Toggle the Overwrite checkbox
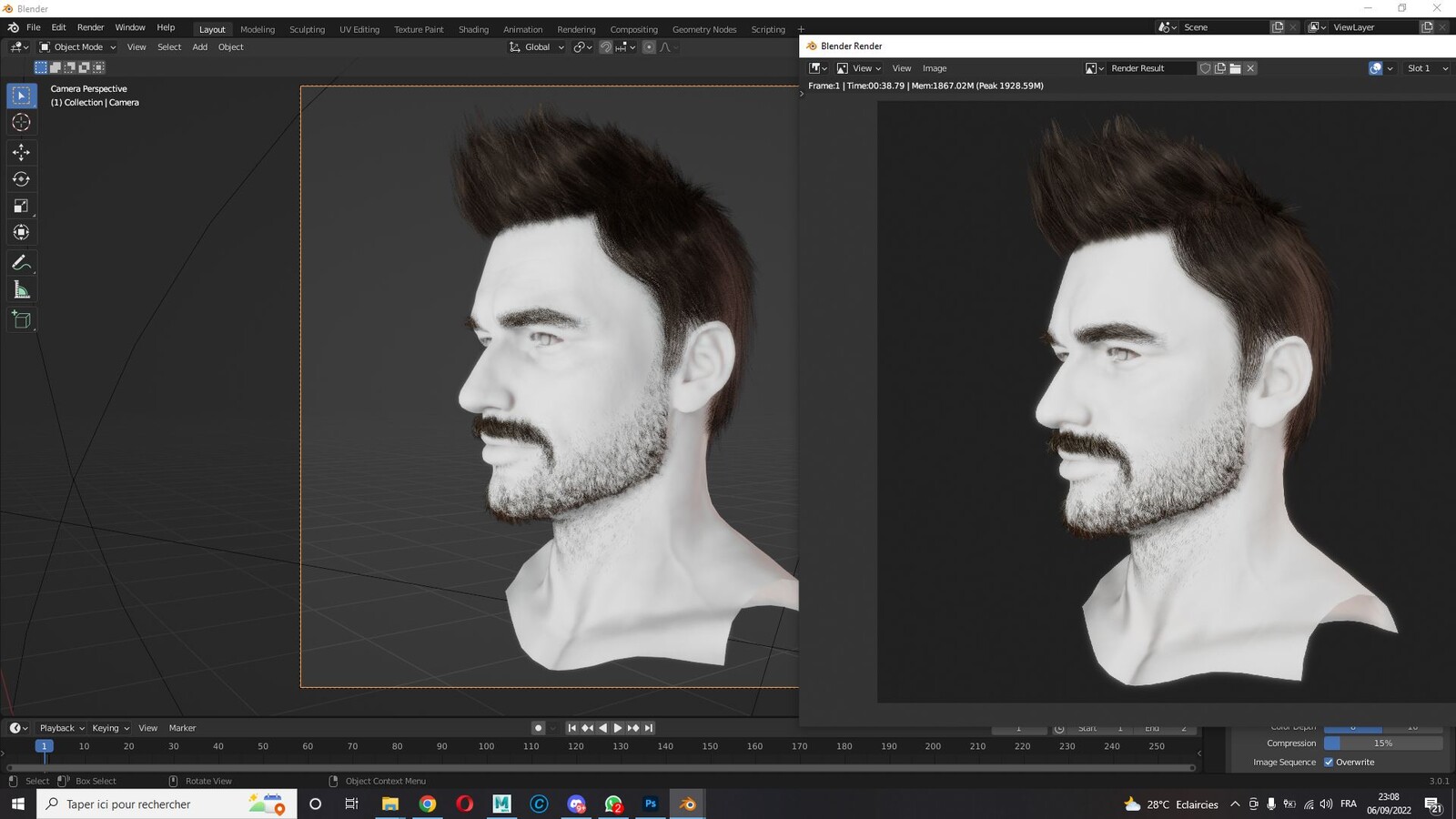This screenshot has height=819, width=1456. tap(1329, 763)
